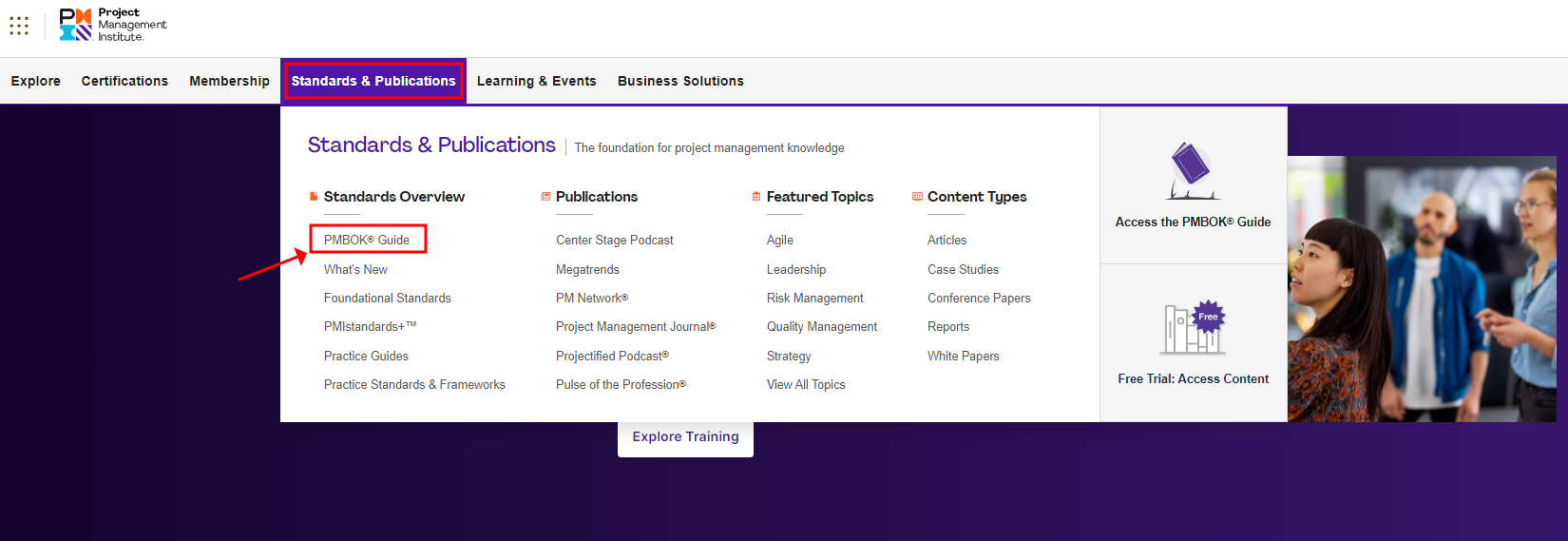1568x541 pixels.
Task: Click the Explore Training button
Action: (x=685, y=437)
